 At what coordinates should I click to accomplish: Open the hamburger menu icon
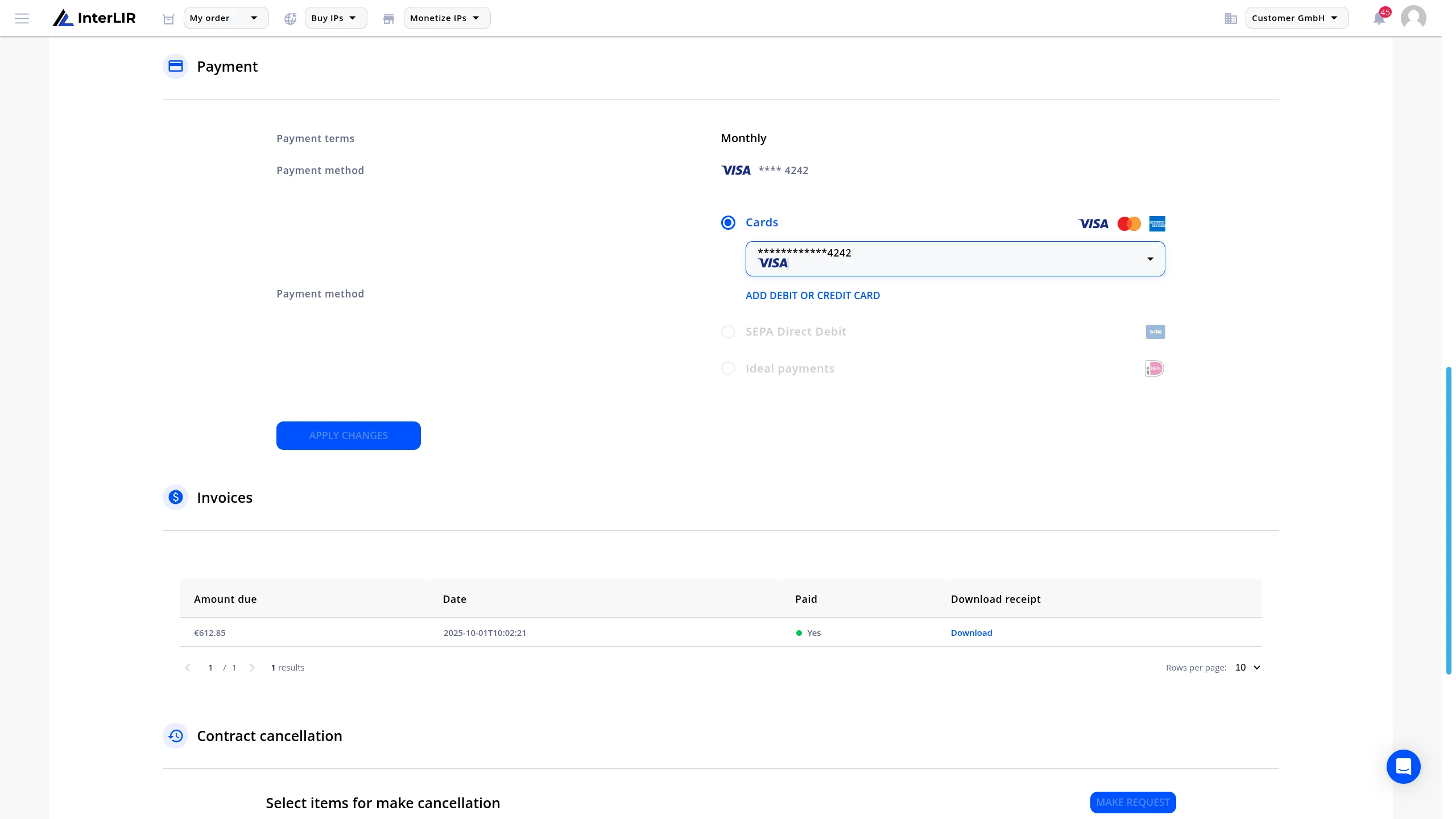[x=22, y=18]
